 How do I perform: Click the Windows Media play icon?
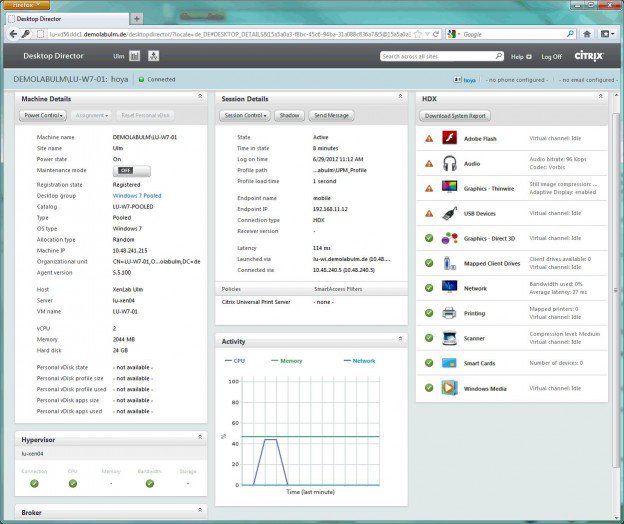pos(450,388)
